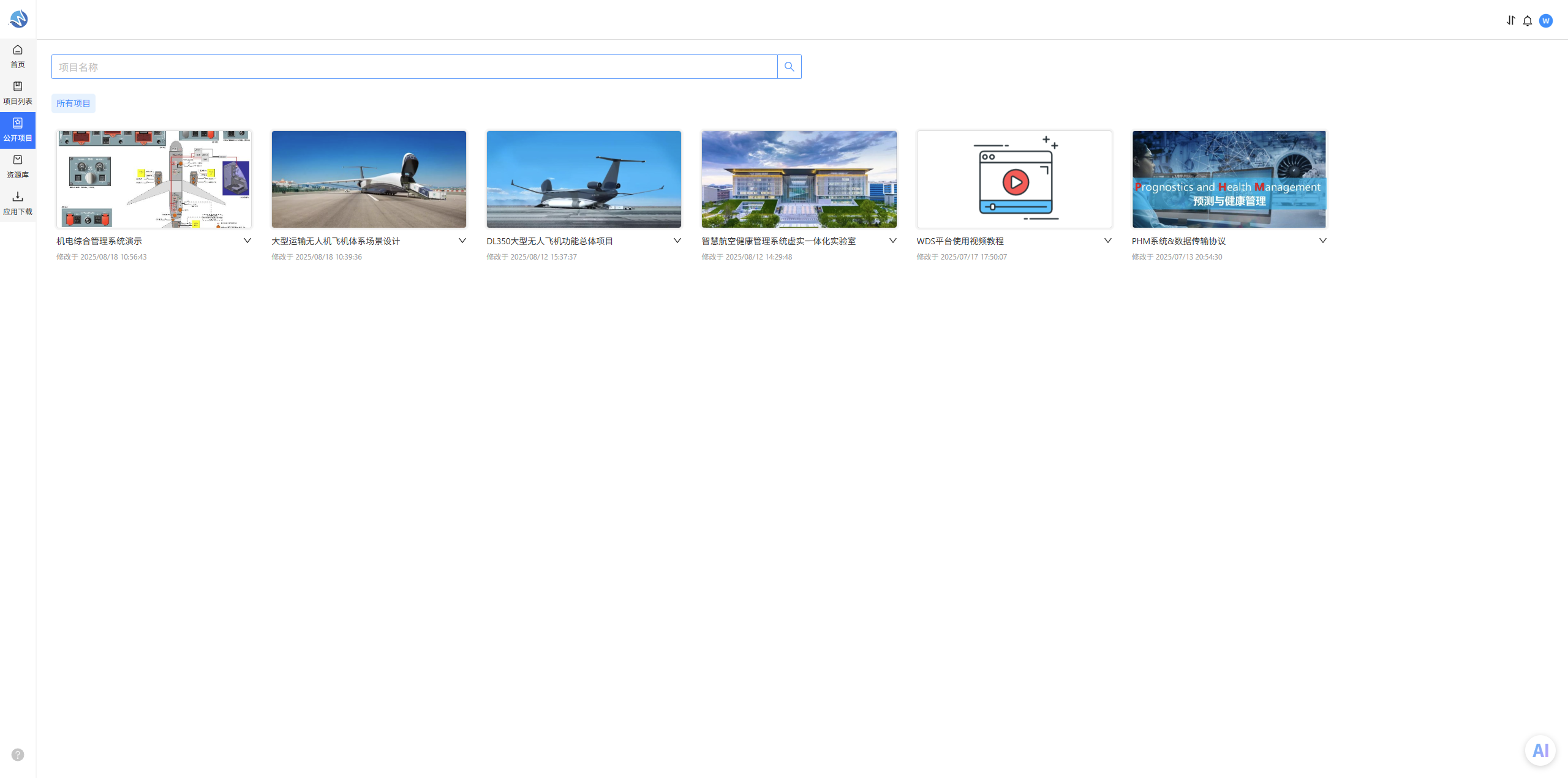Click the title PHM系统&数据传输协议
The height and width of the screenshot is (778, 1568).
pyautogui.click(x=1178, y=241)
